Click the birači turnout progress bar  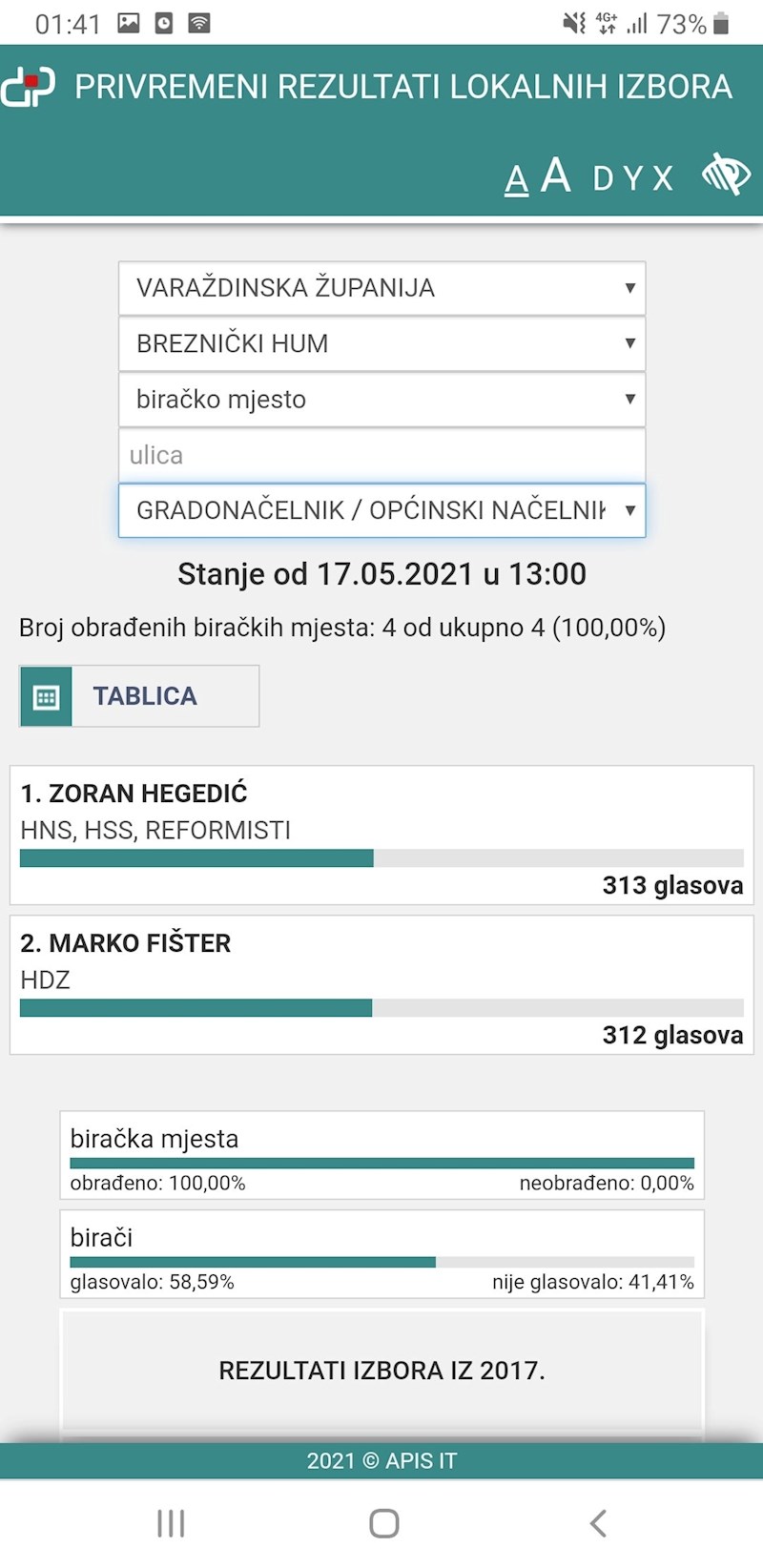coord(381,1262)
